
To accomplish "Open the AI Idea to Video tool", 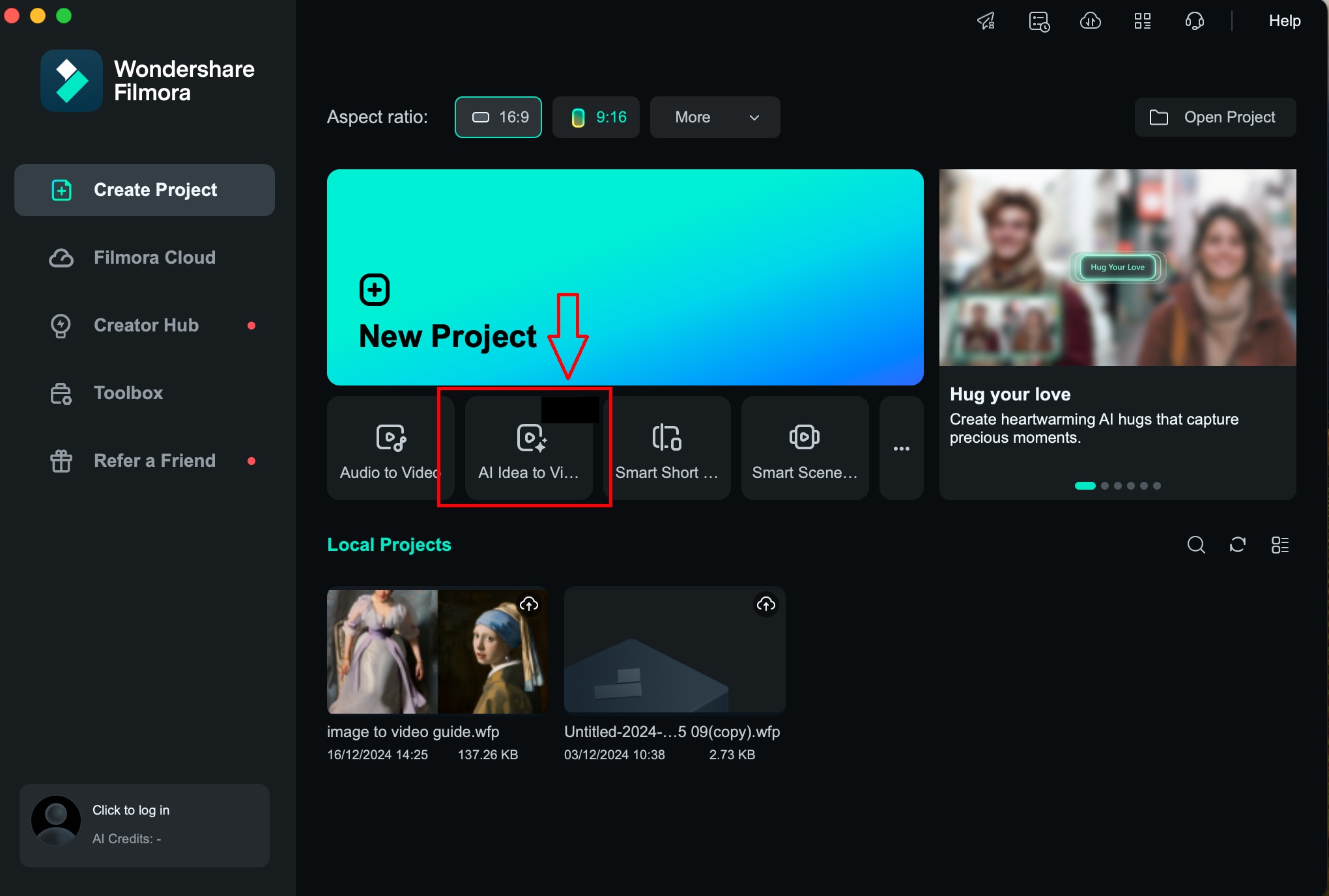I will click(x=528, y=448).
